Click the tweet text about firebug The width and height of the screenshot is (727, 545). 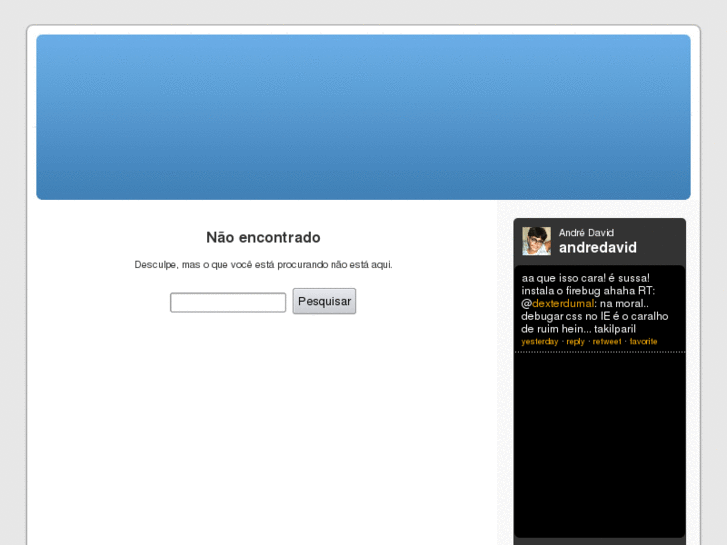tap(595, 304)
